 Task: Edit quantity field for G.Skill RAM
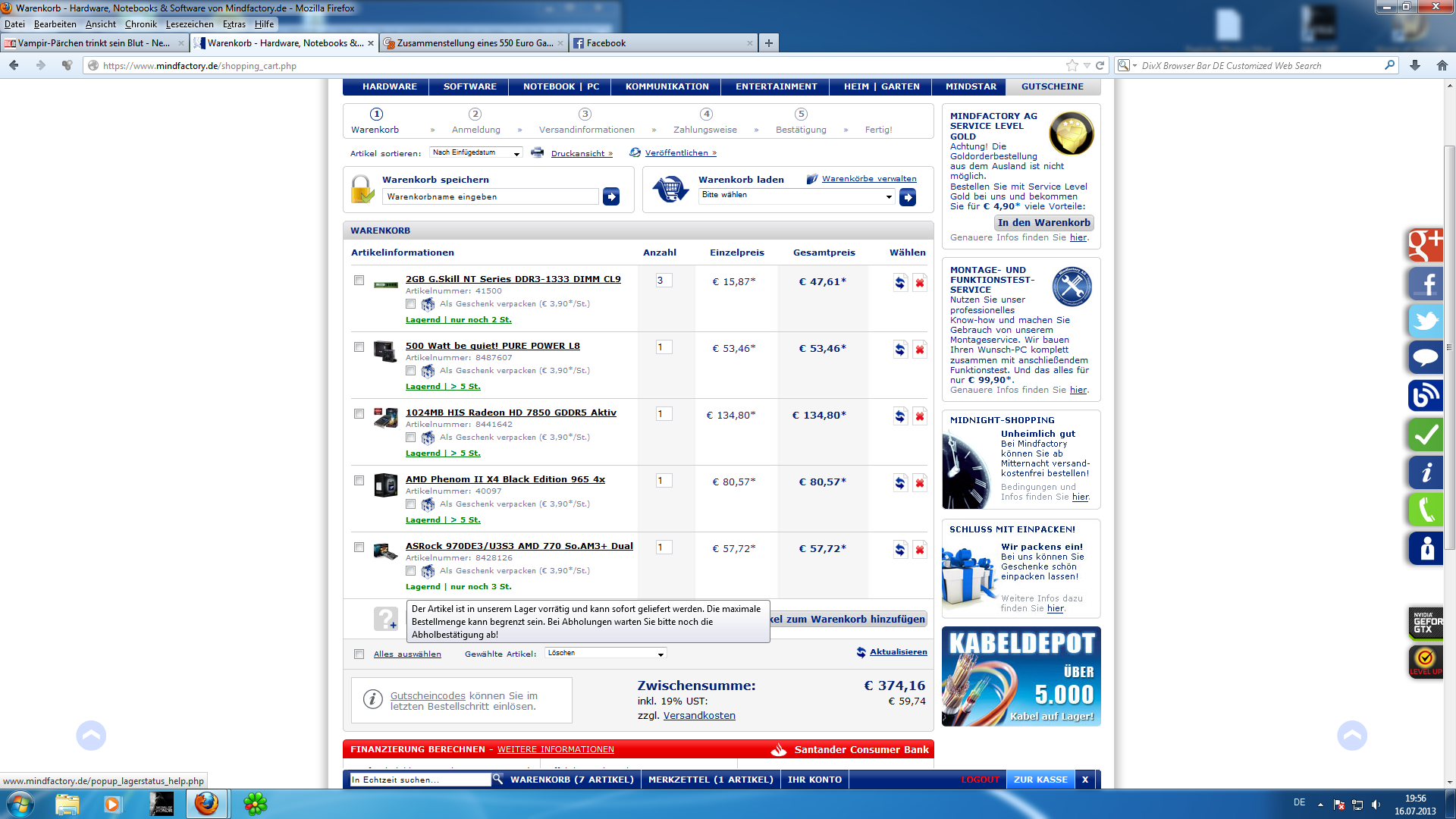coord(664,281)
